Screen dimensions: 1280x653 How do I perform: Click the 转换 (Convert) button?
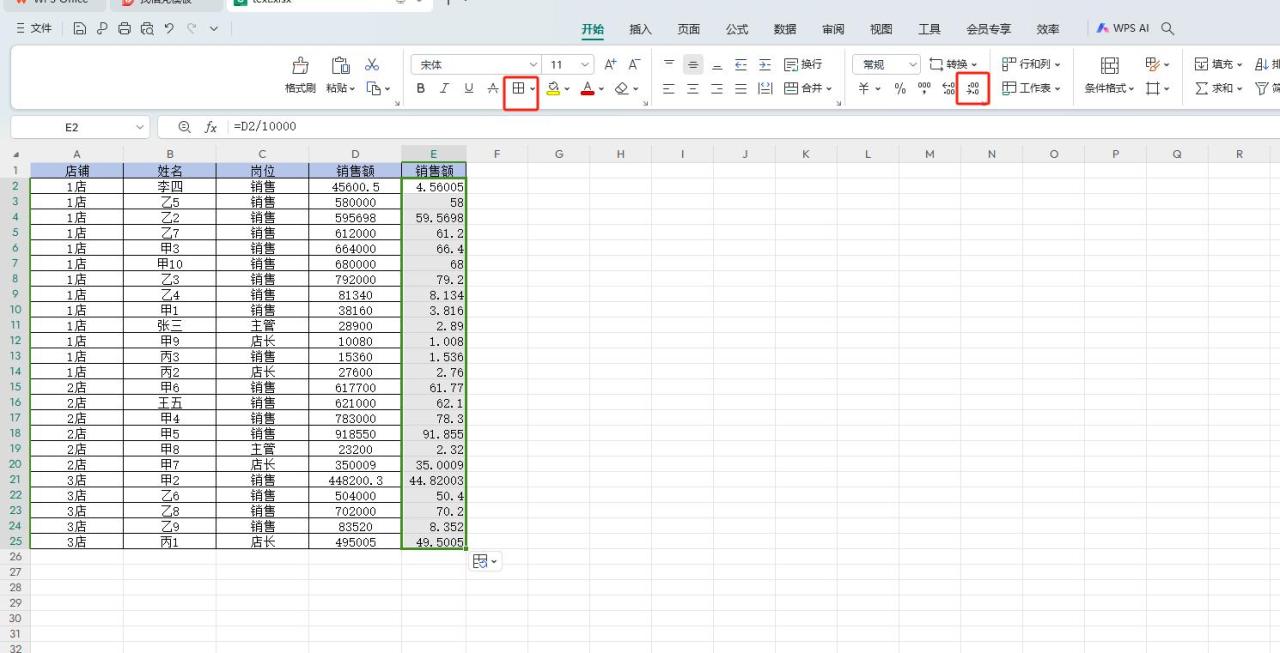(x=953, y=64)
